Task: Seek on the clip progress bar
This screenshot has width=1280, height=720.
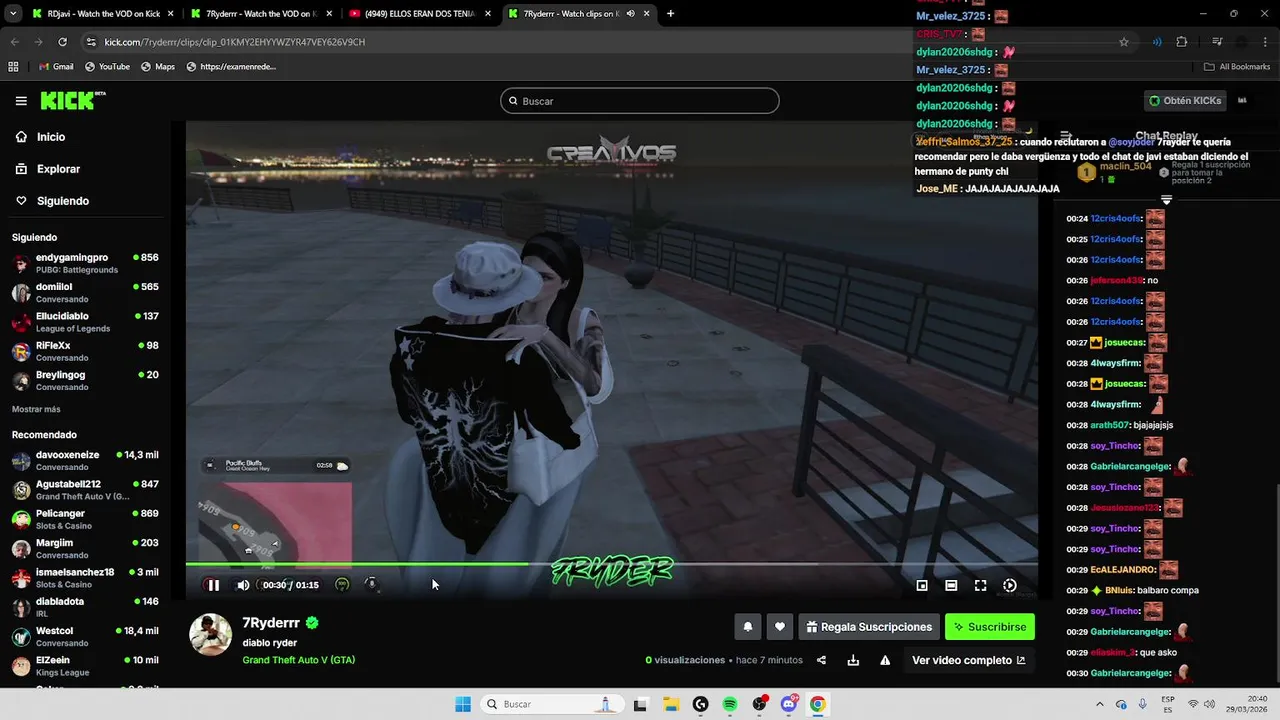Action: 611,564
